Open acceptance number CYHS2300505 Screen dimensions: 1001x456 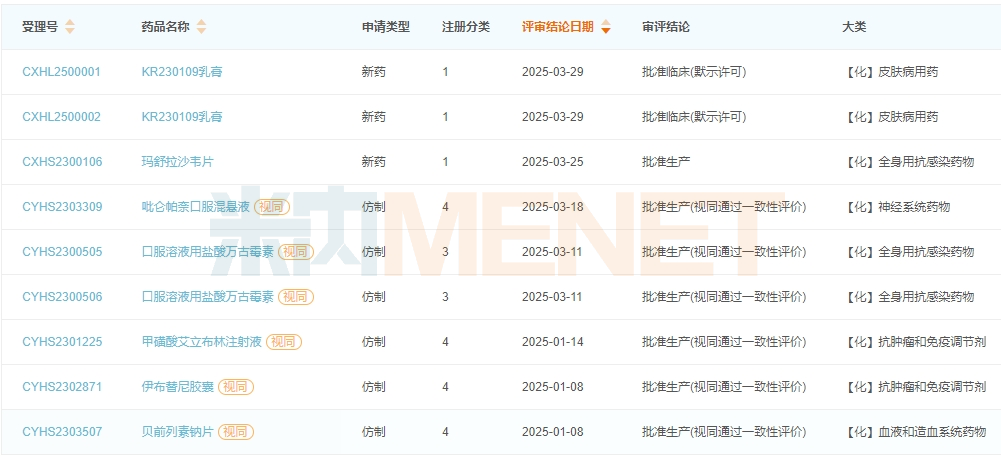62,252
